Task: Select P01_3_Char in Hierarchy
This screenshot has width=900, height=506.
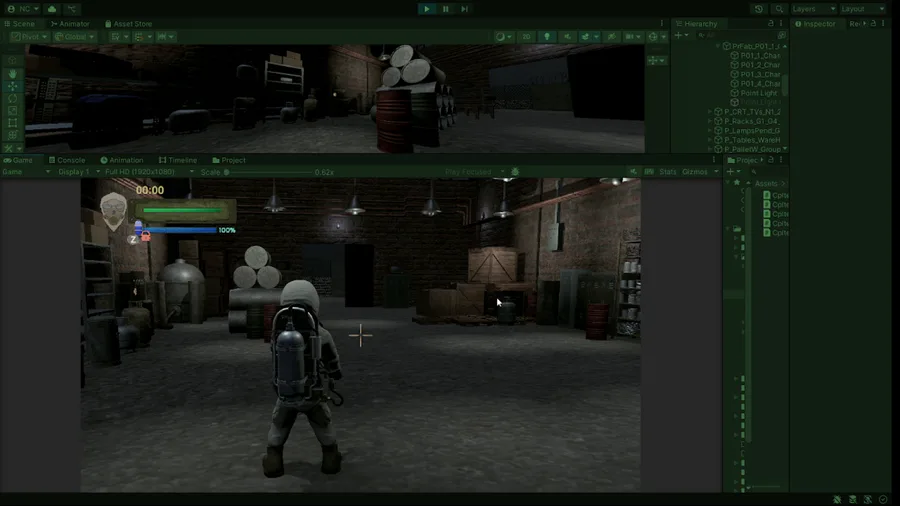Action: click(x=755, y=74)
